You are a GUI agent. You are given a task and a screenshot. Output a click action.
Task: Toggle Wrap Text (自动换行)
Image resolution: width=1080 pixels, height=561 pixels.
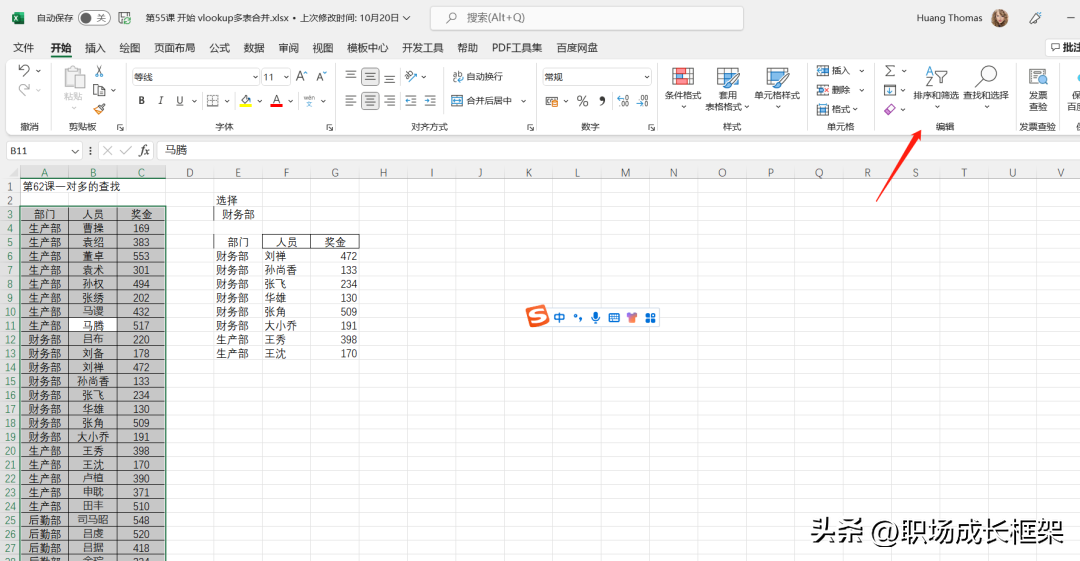[x=478, y=77]
